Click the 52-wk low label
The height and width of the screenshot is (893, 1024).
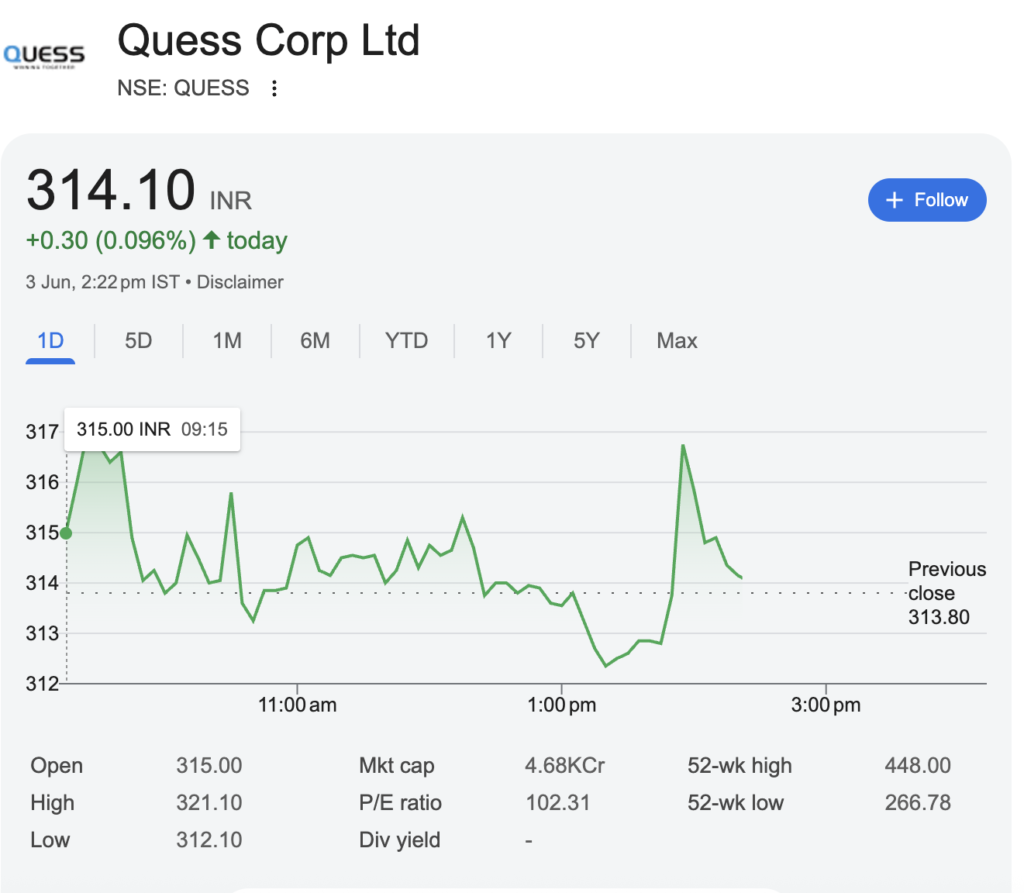(735, 803)
